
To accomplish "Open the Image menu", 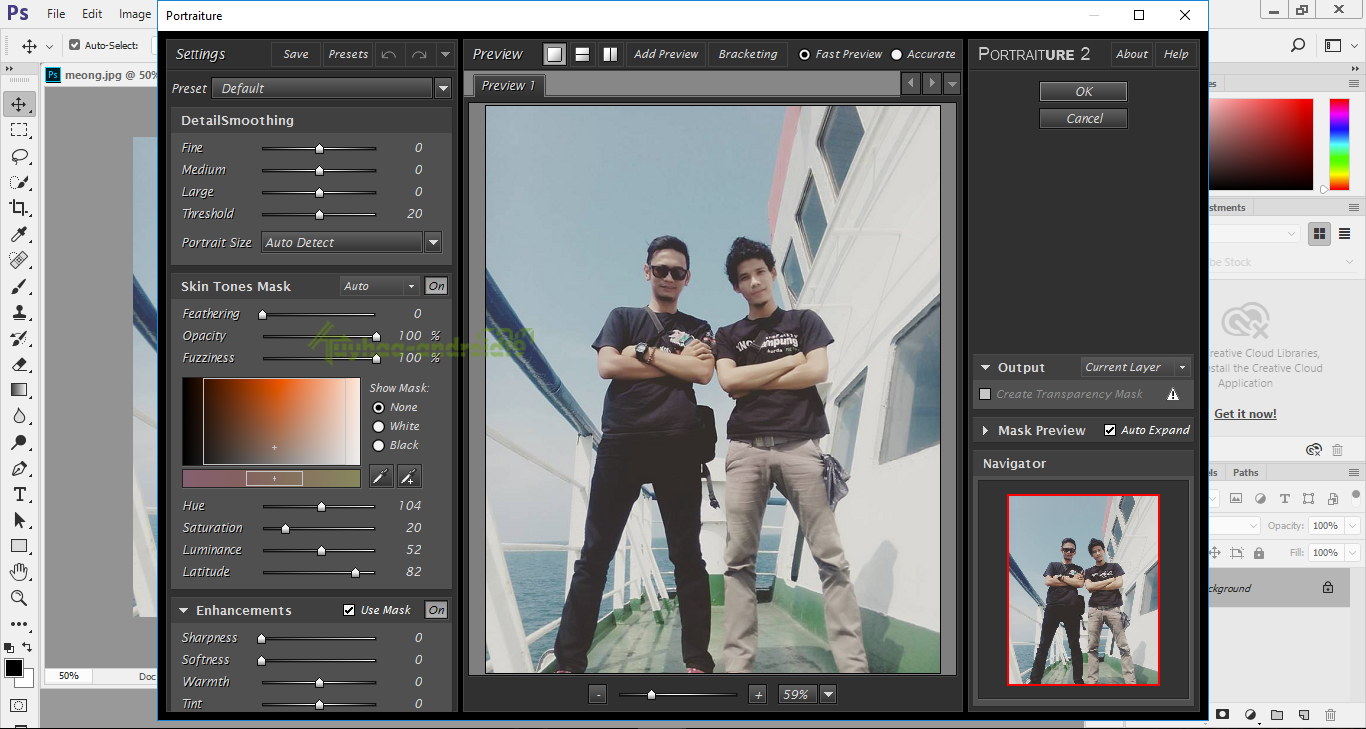I will click(134, 14).
